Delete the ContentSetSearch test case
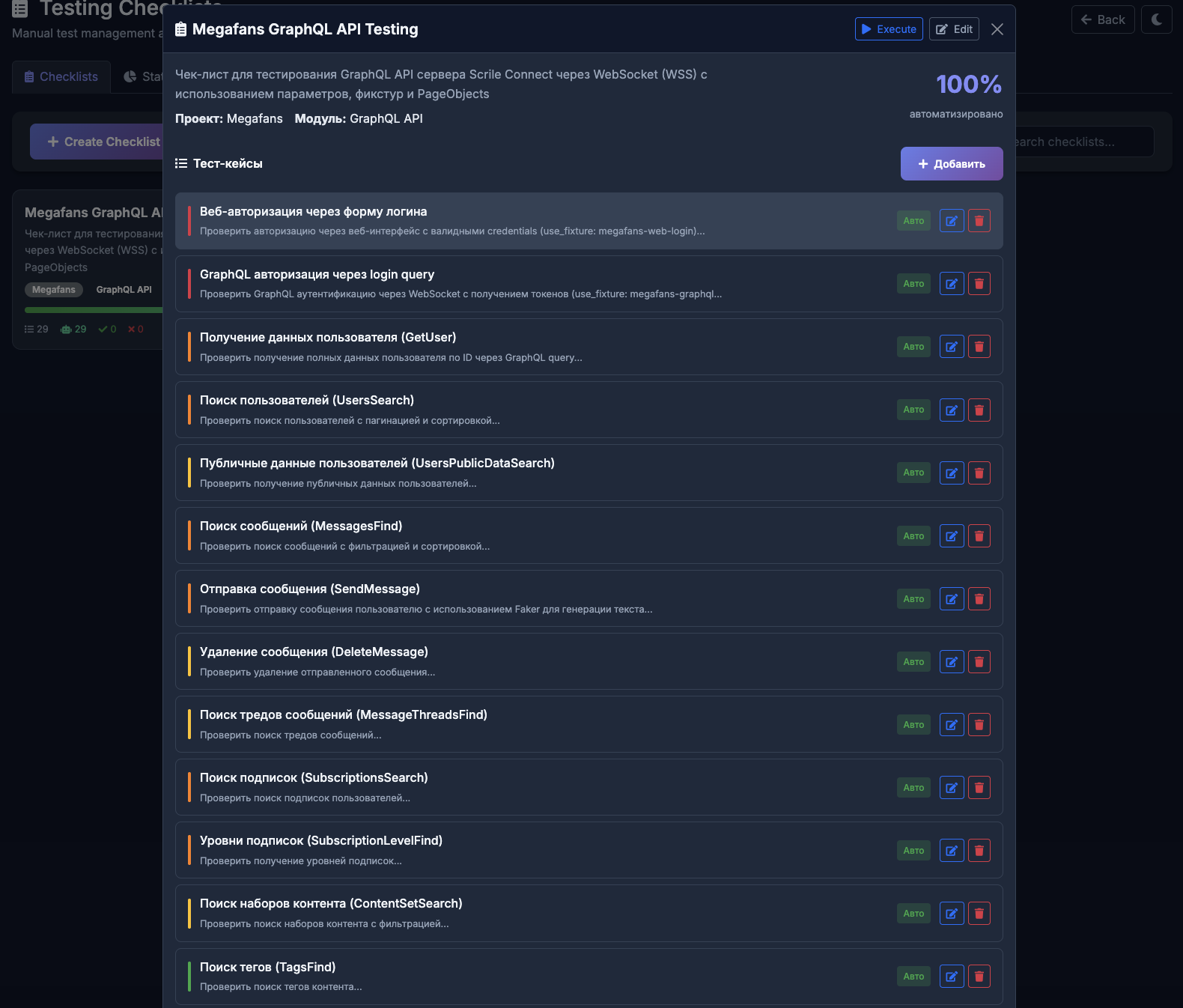 click(979, 913)
